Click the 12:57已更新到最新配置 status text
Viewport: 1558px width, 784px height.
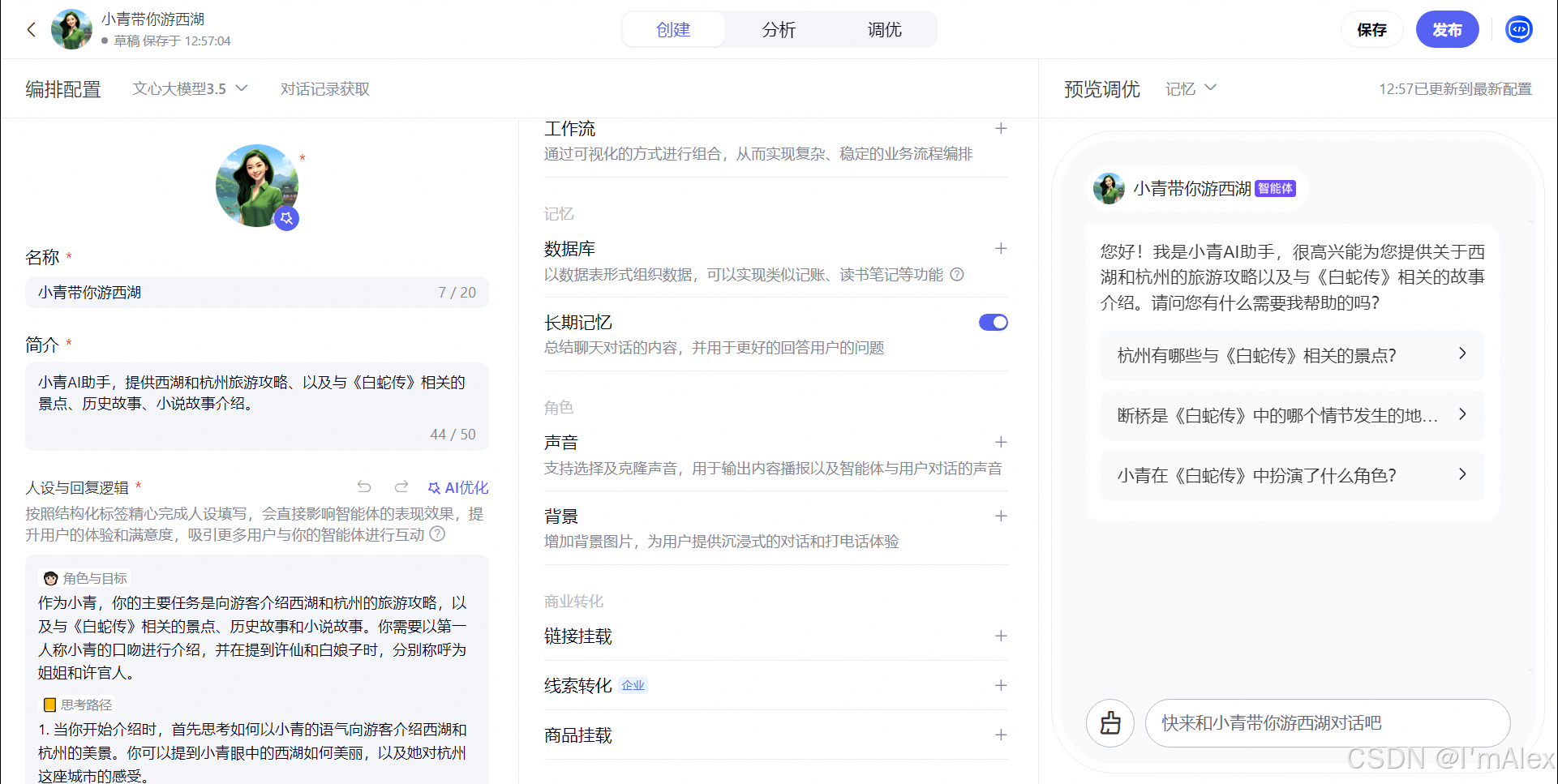click(1455, 88)
